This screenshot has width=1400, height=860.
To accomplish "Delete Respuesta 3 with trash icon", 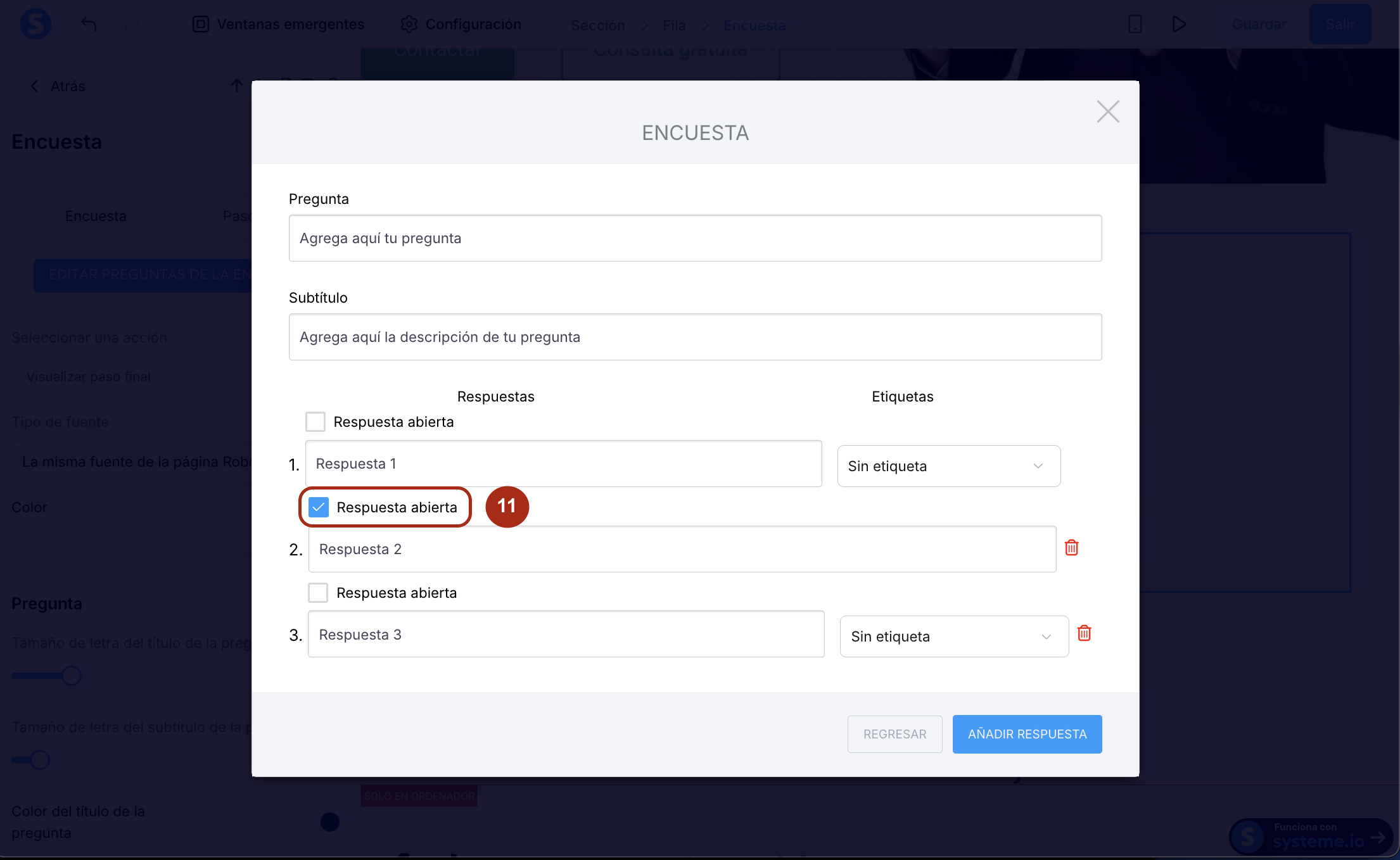I will 1084,633.
